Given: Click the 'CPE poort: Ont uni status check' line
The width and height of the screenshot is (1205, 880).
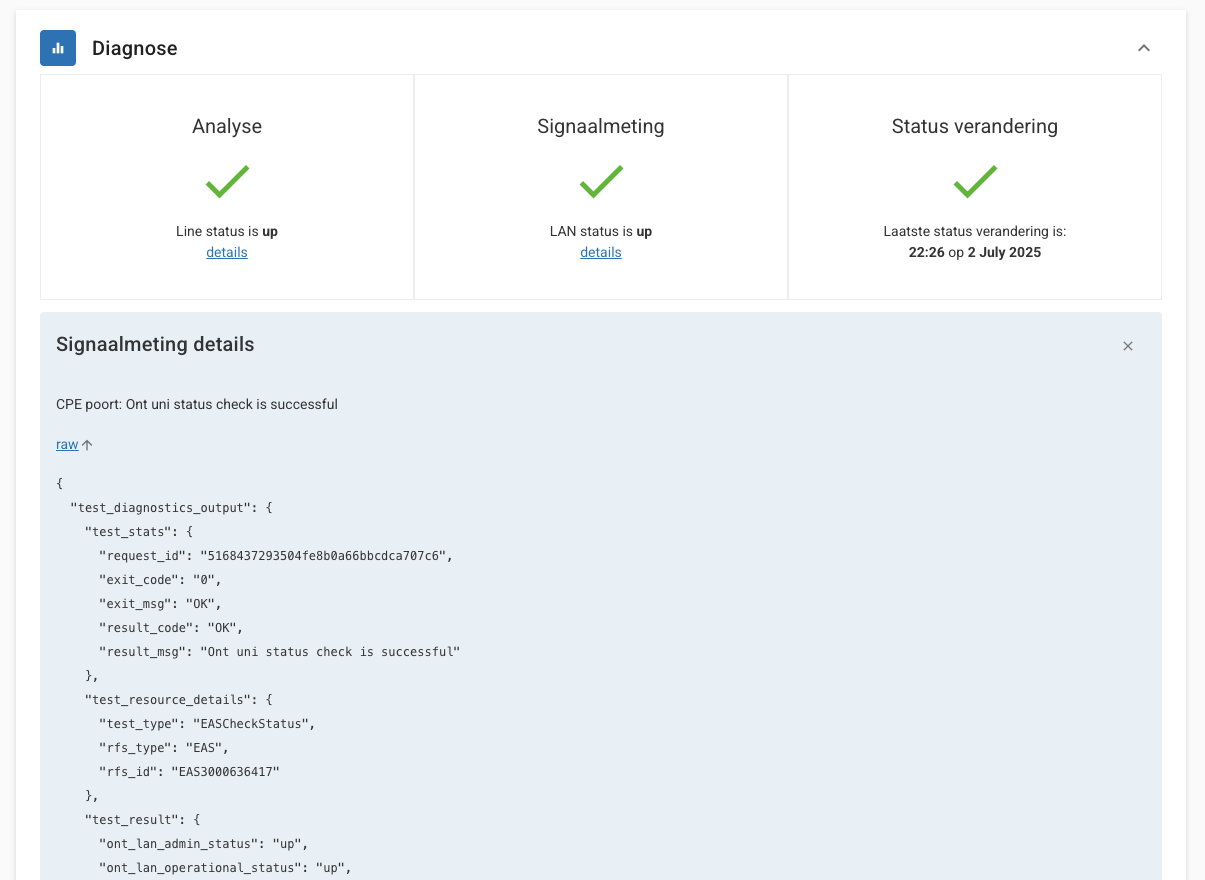Looking at the screenshot, I should 197,404.
